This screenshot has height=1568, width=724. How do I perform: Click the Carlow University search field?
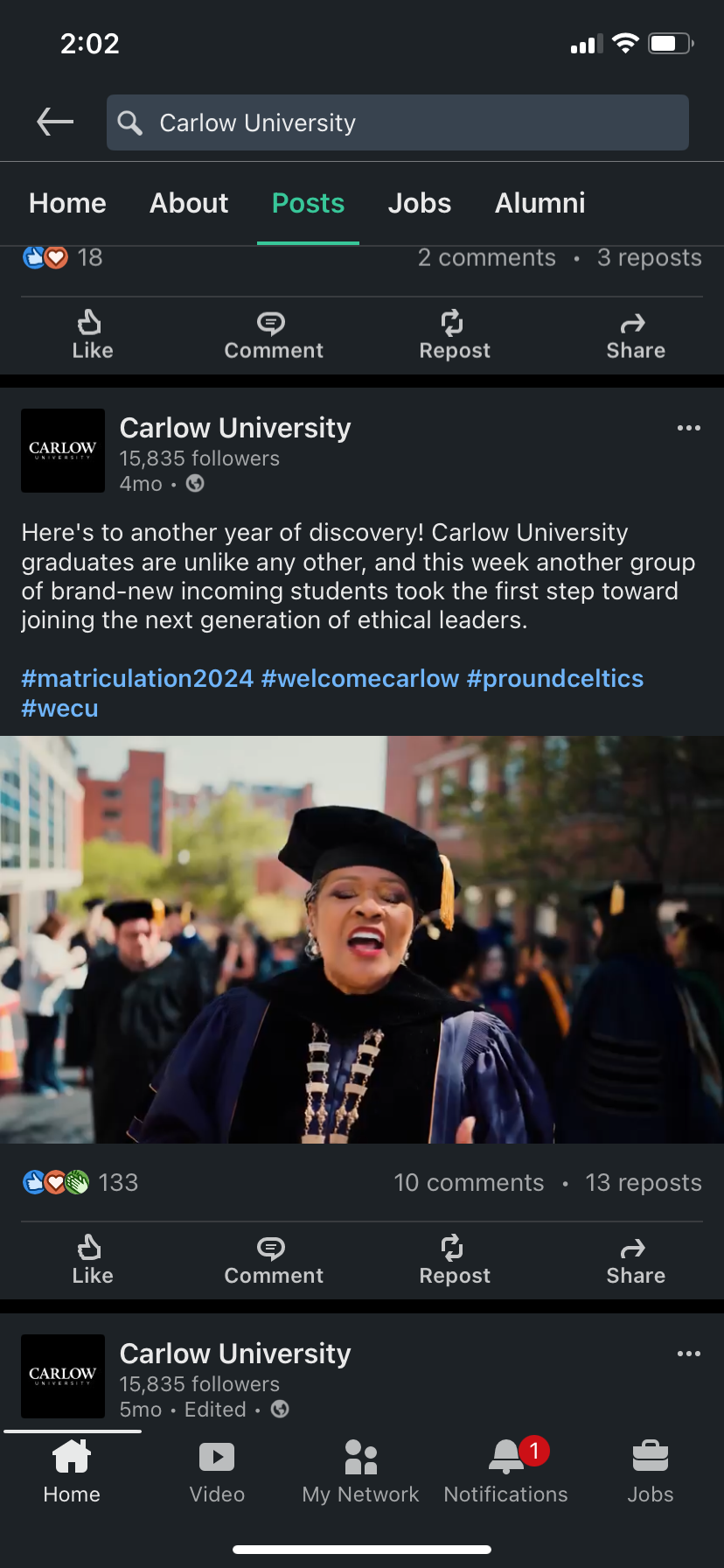coord(398,122)
